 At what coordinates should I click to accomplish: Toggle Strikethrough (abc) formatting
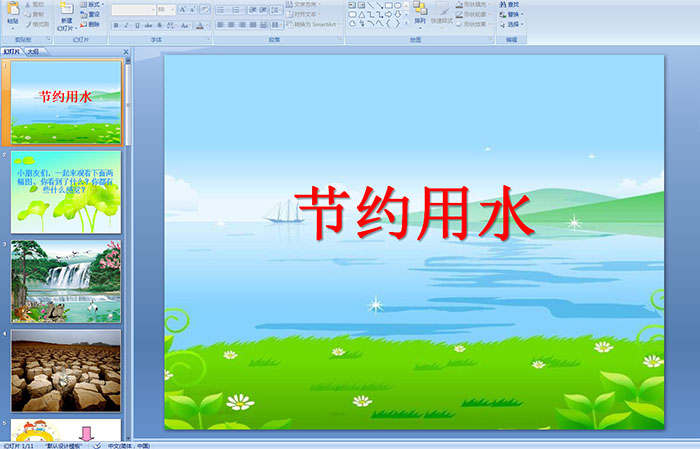click(x=148, y=25)
